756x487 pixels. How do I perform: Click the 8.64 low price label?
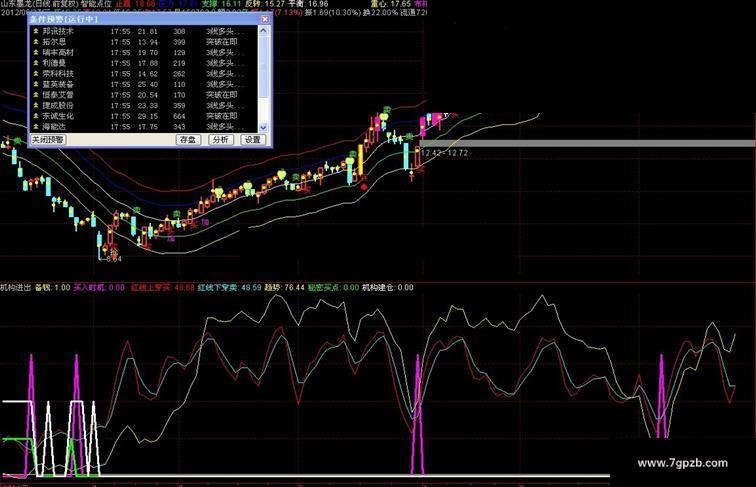[114, 259]
